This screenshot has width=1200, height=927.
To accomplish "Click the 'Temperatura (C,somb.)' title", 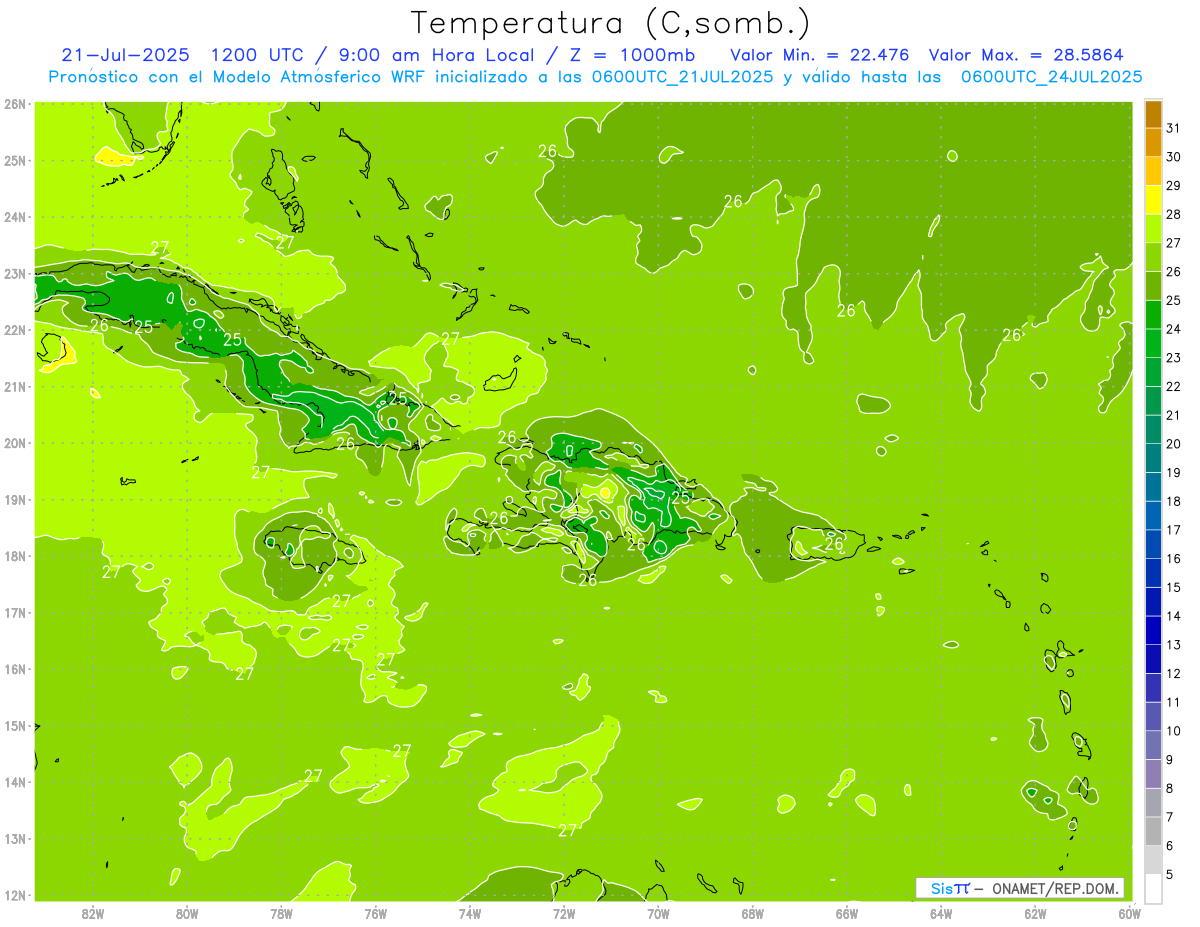I will [x=611, y=24].
